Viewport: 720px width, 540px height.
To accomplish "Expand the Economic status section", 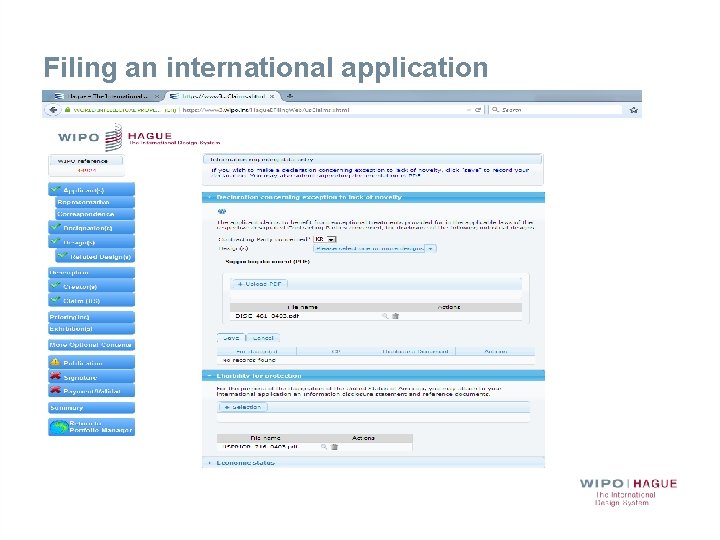I will (x=209, y=463).
